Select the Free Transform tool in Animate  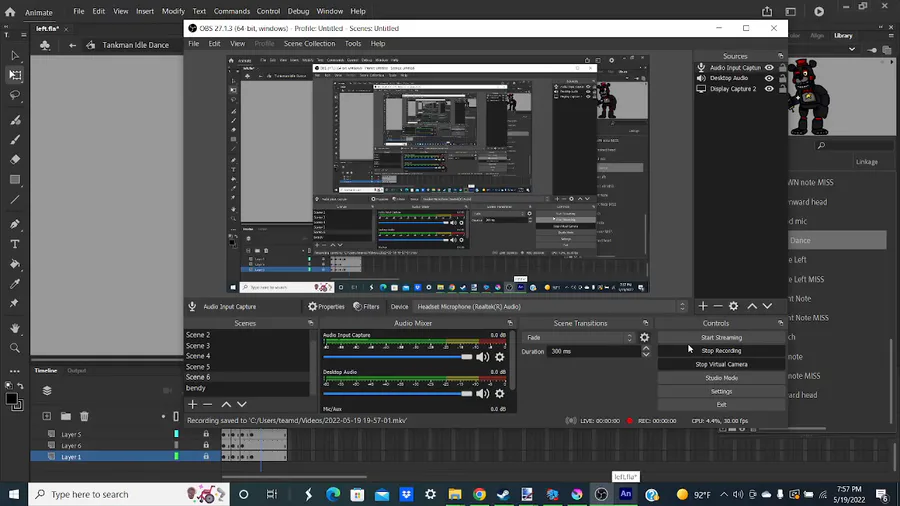coord(15,75)
